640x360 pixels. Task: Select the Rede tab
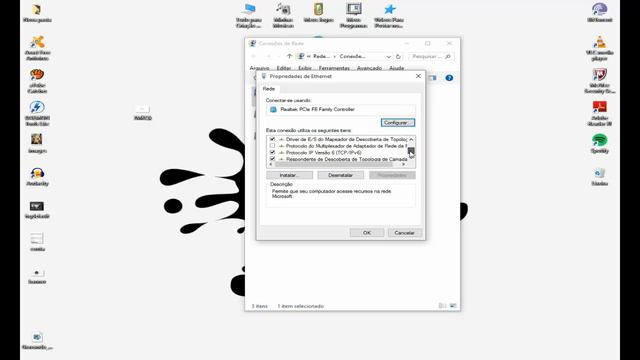[x=269, y=89]
